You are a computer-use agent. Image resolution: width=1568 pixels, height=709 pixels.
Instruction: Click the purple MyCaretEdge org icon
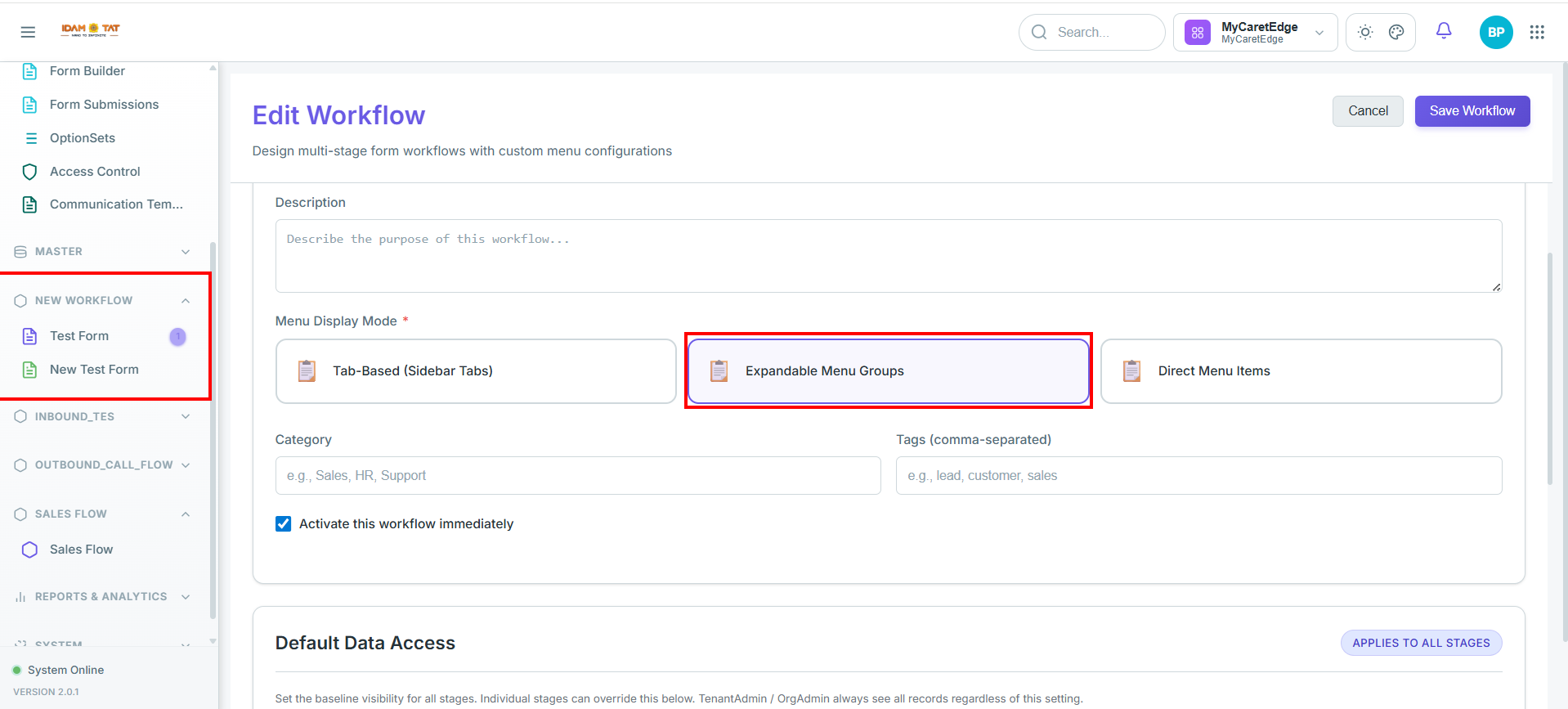point(1198,33)
